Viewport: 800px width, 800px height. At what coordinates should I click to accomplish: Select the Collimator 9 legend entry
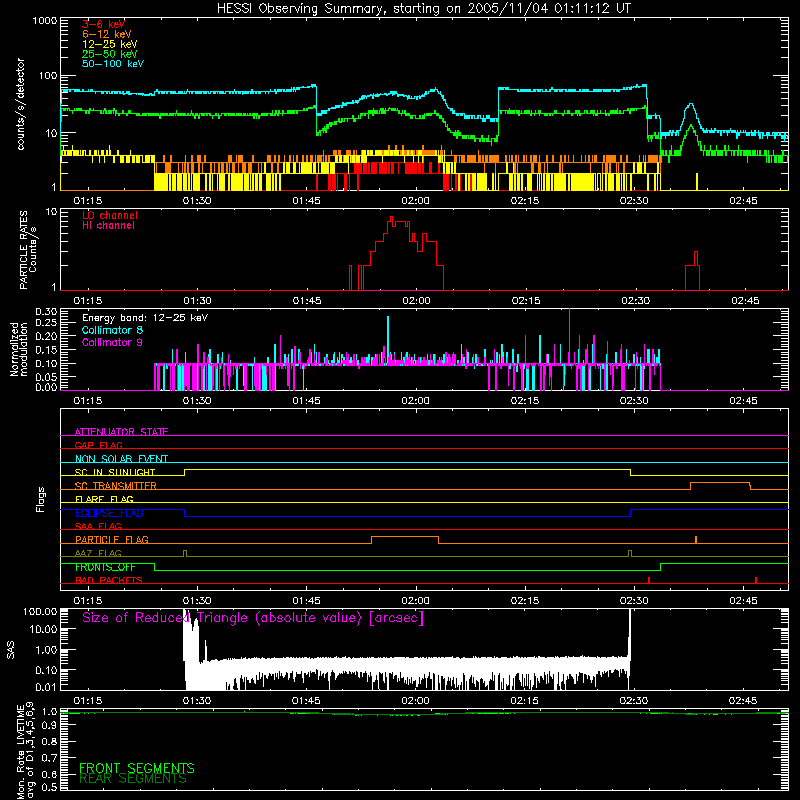pos(112,342)
